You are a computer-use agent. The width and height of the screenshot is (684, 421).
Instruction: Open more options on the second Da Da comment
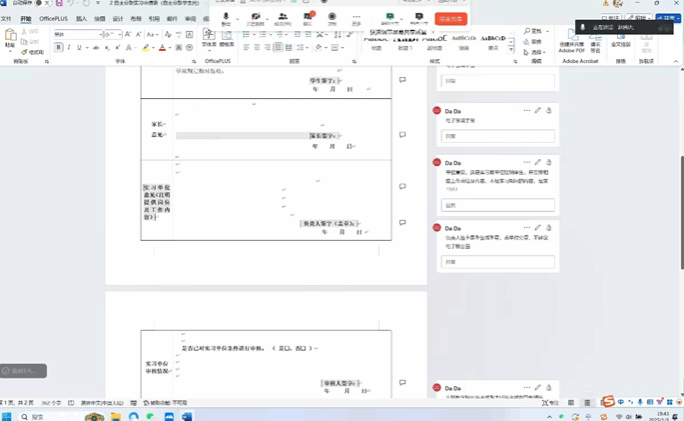527,162
